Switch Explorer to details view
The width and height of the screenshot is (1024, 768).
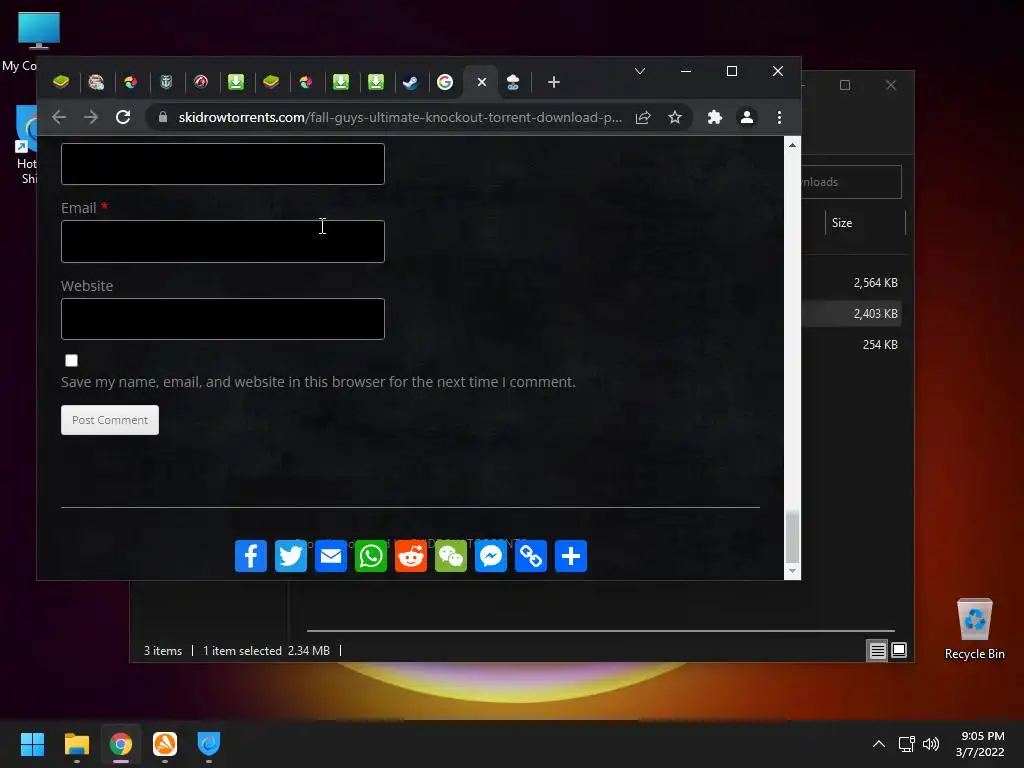(877, 650)
